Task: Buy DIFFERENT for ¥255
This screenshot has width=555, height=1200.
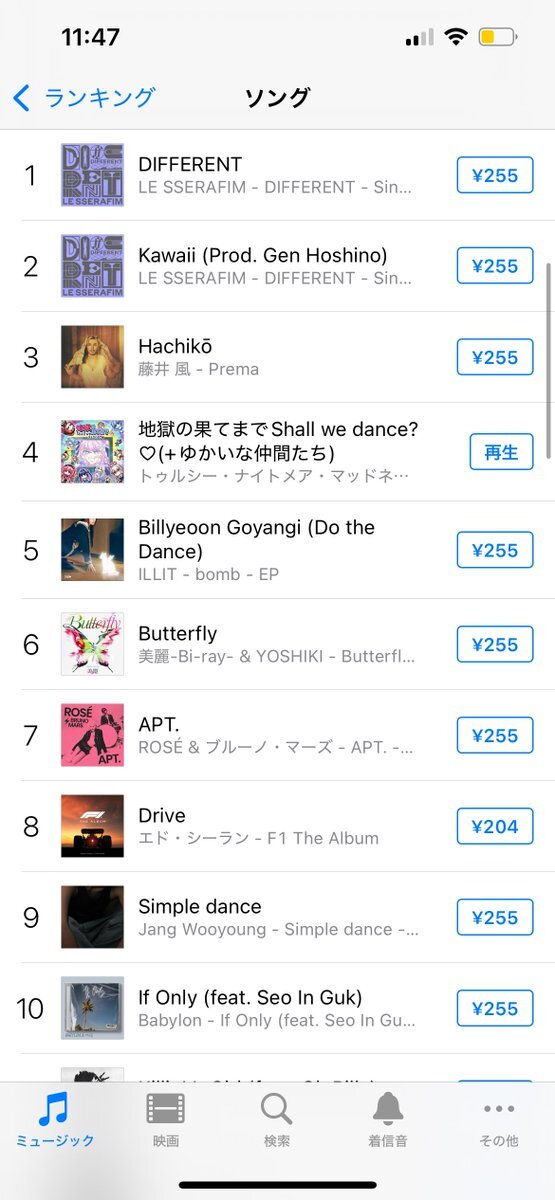Action: pyautogui.click(x=495, y=175)
